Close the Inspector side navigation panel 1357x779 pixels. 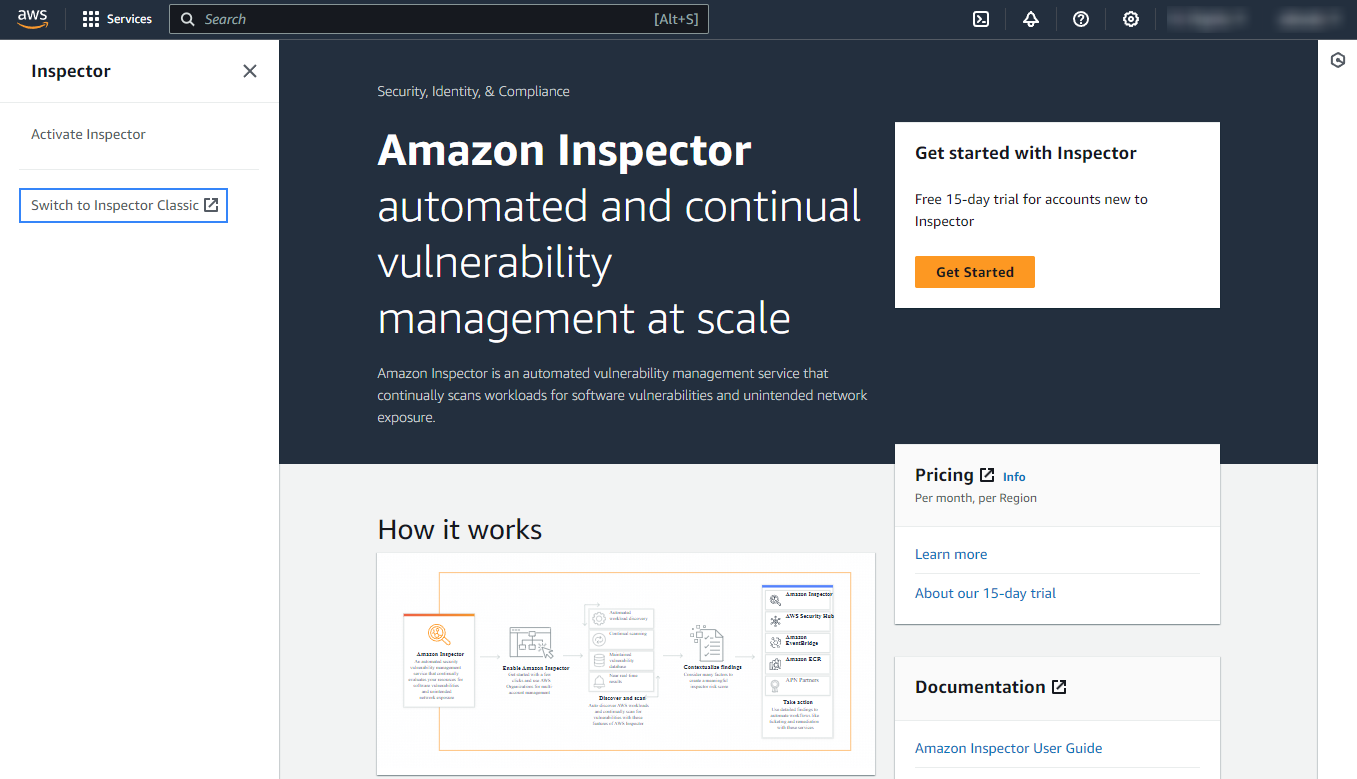250,71
